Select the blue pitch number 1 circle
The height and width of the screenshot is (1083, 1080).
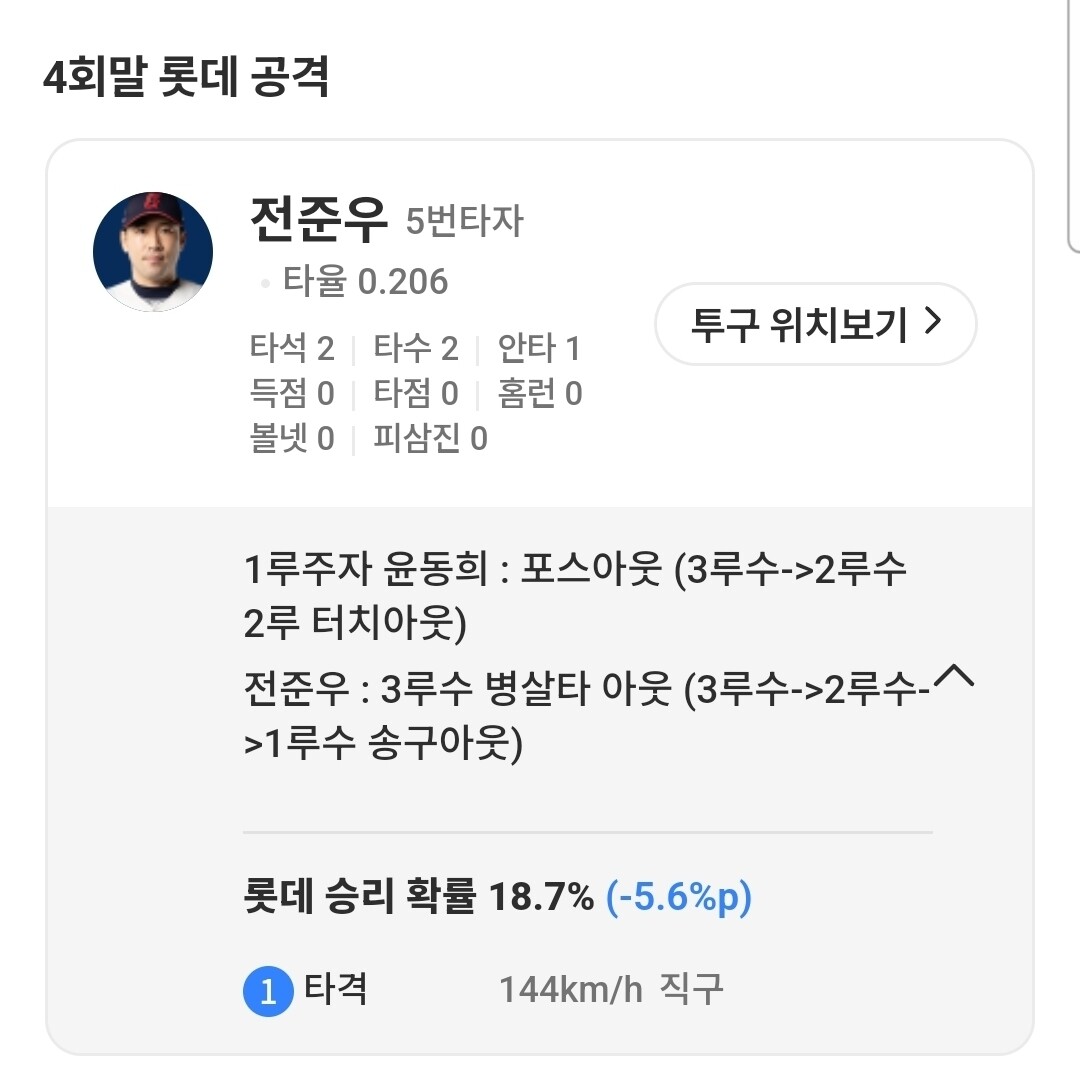(267, 991)
